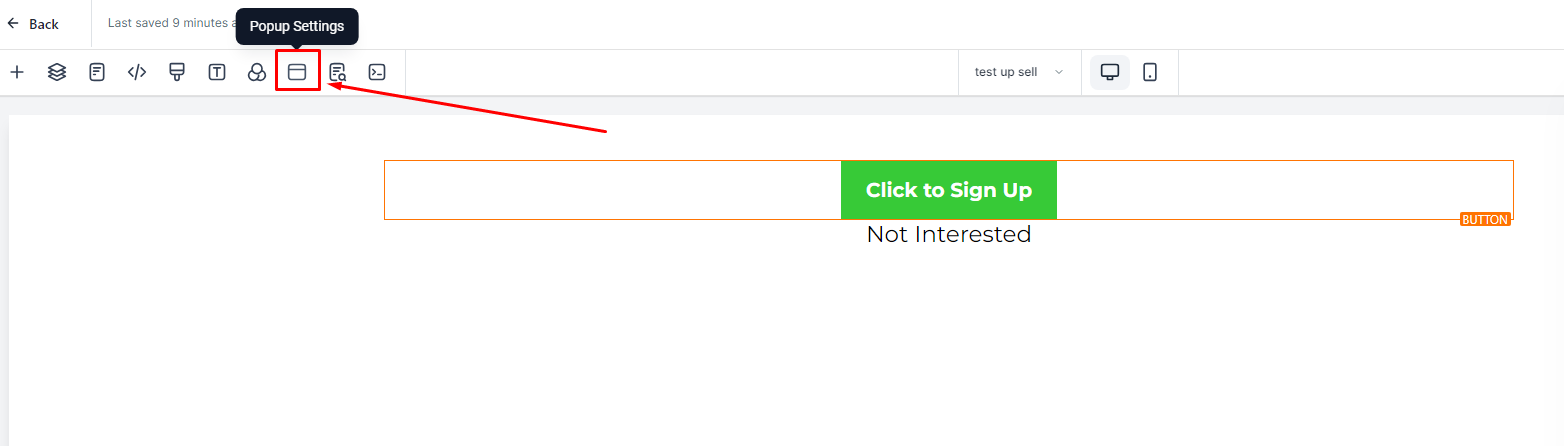Open the 'test up sell' page dropdown
This screenshot has width=1564, height=446.
(x=1019, y=72)
